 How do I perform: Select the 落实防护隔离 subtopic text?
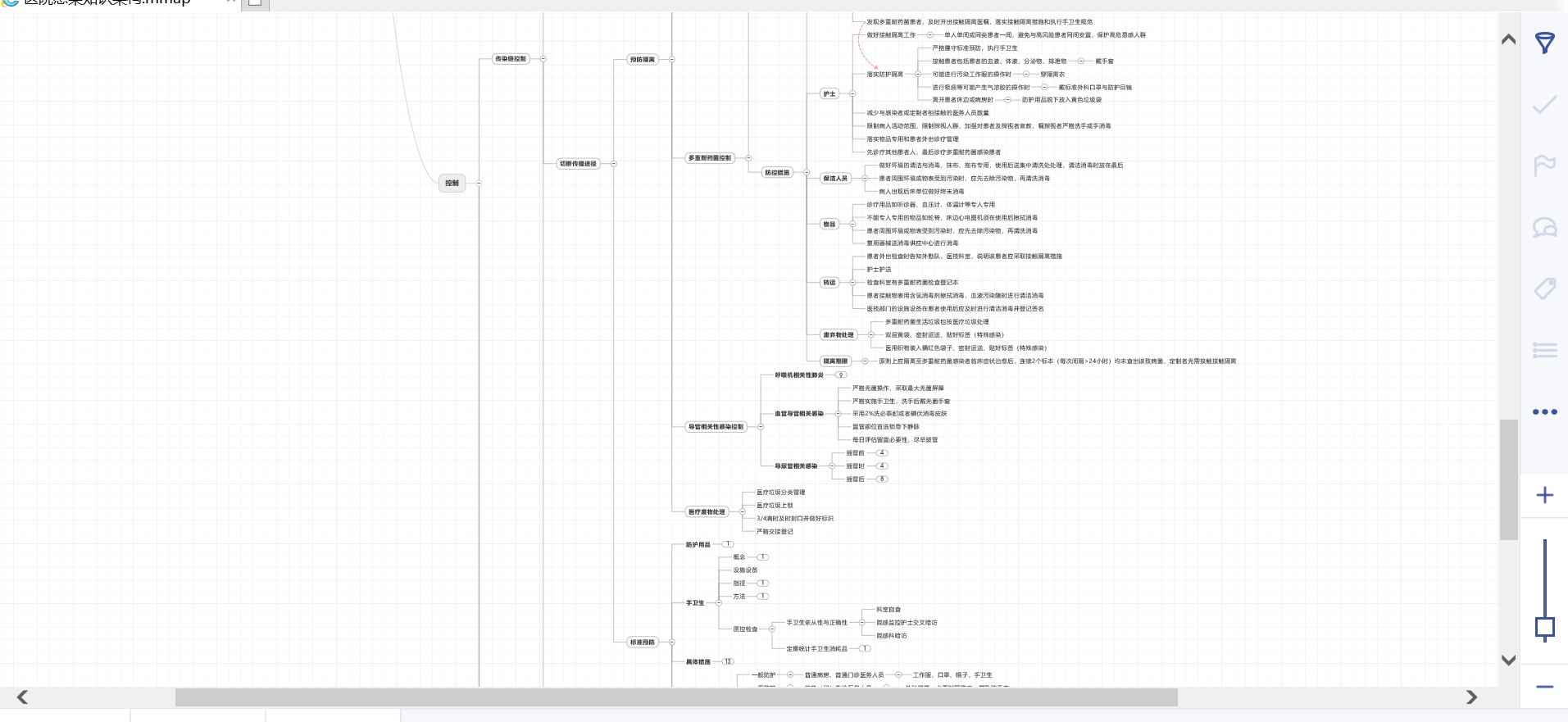(x=884, y=75)
